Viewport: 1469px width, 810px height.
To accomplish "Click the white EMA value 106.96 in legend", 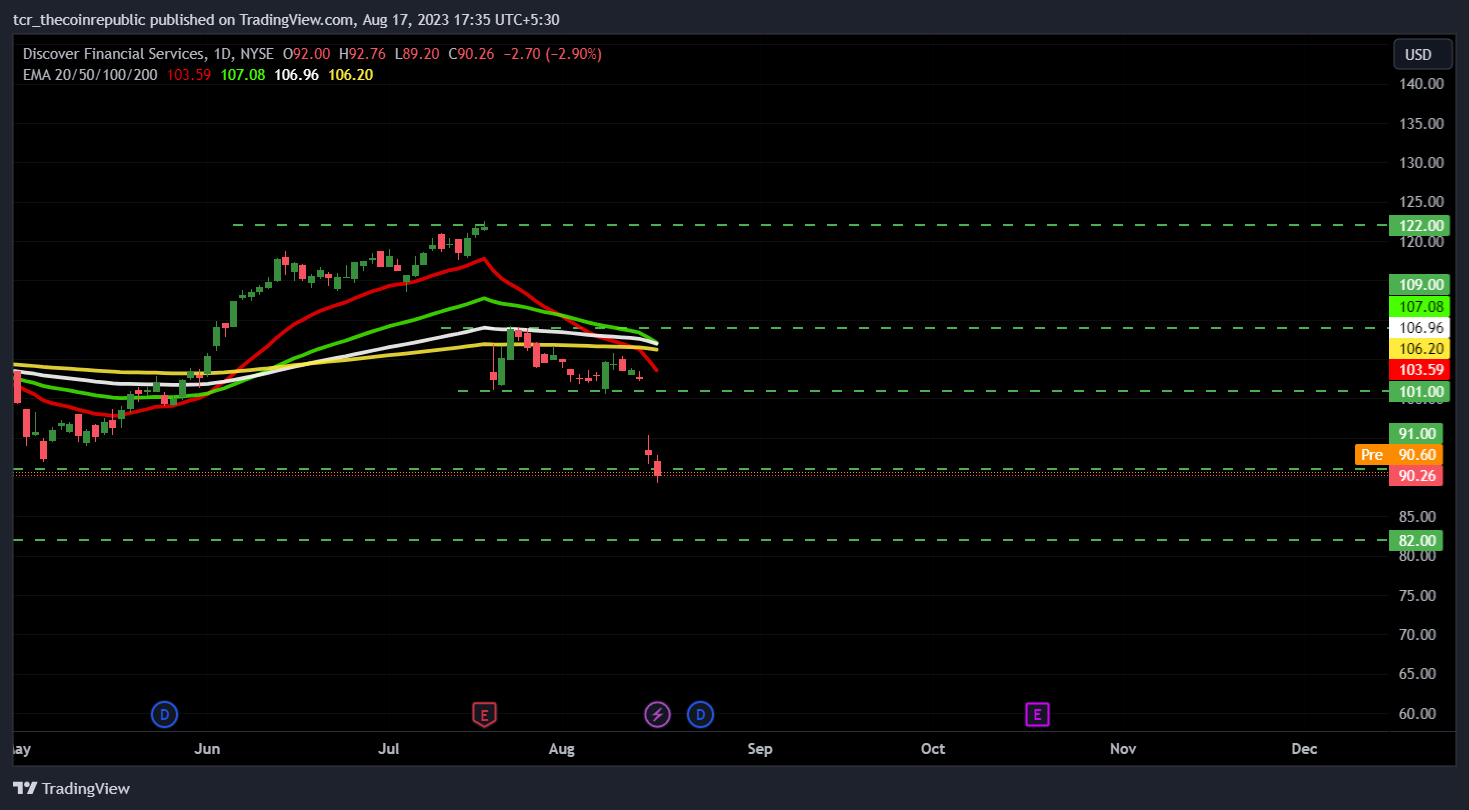I will pos(298,74).
